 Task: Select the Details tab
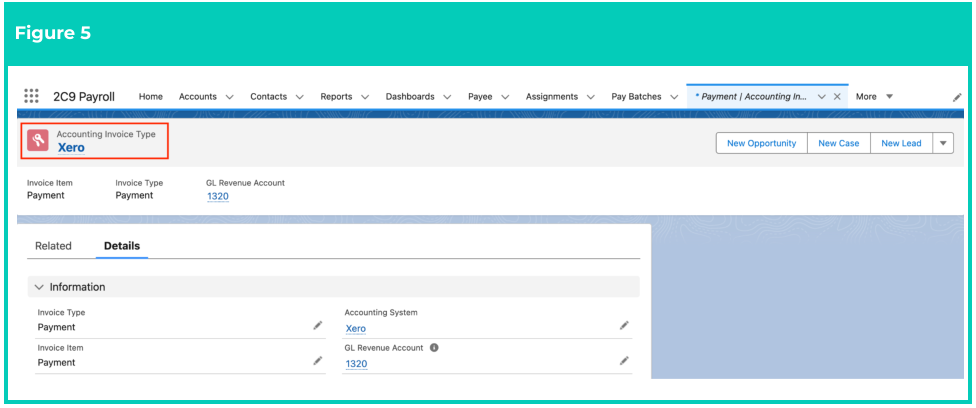(122, 245)
